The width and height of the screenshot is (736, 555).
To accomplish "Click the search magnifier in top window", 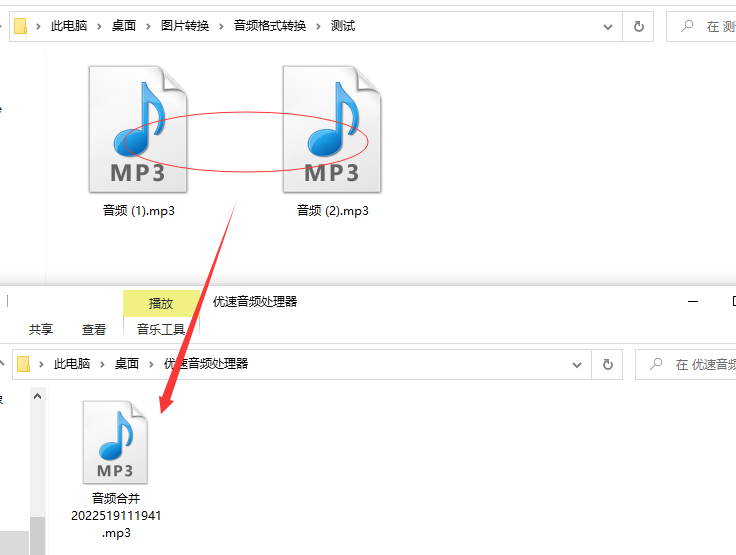I will (x=687, y=26).
